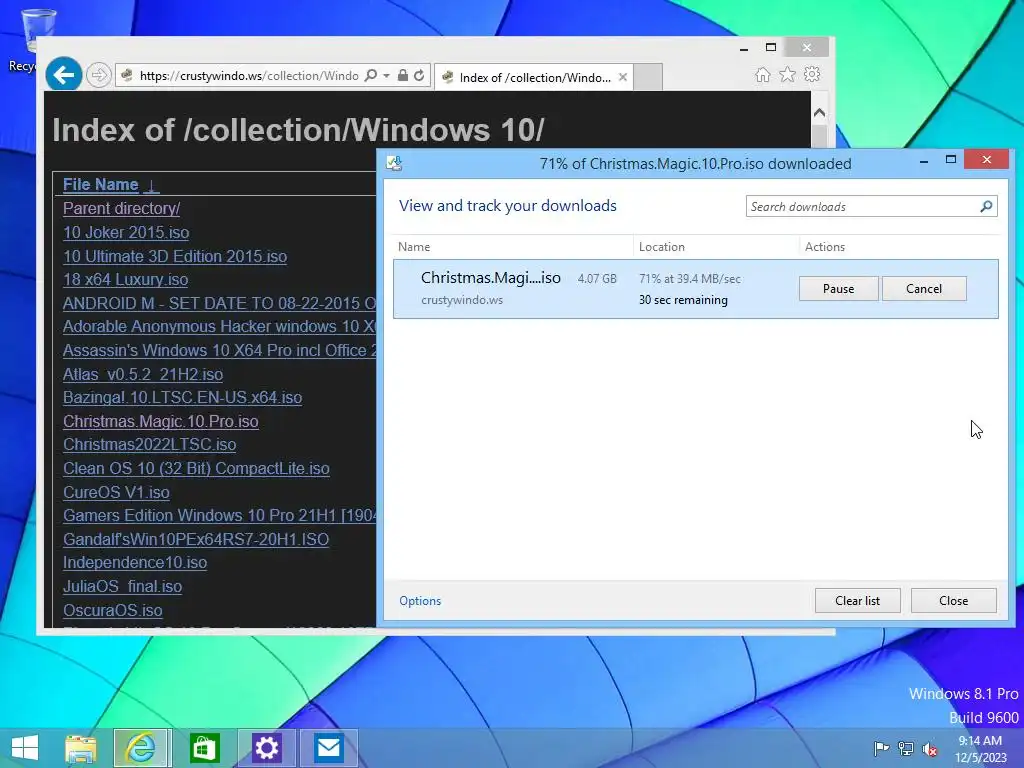Cancel the Christmas.Magic.10.Pro.iso download
The height and width of the screenshot is (768, 1024).
924,289
